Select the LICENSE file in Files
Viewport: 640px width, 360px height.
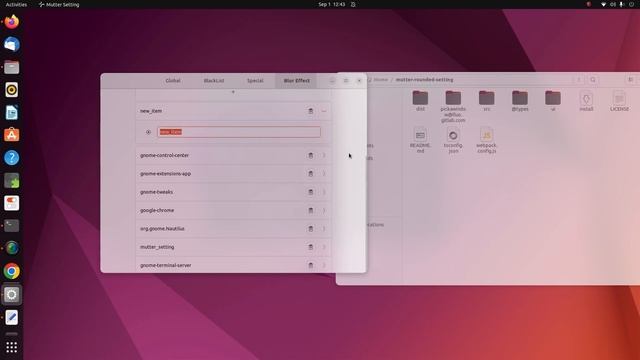pyautogui.click(x=619, y=101)
